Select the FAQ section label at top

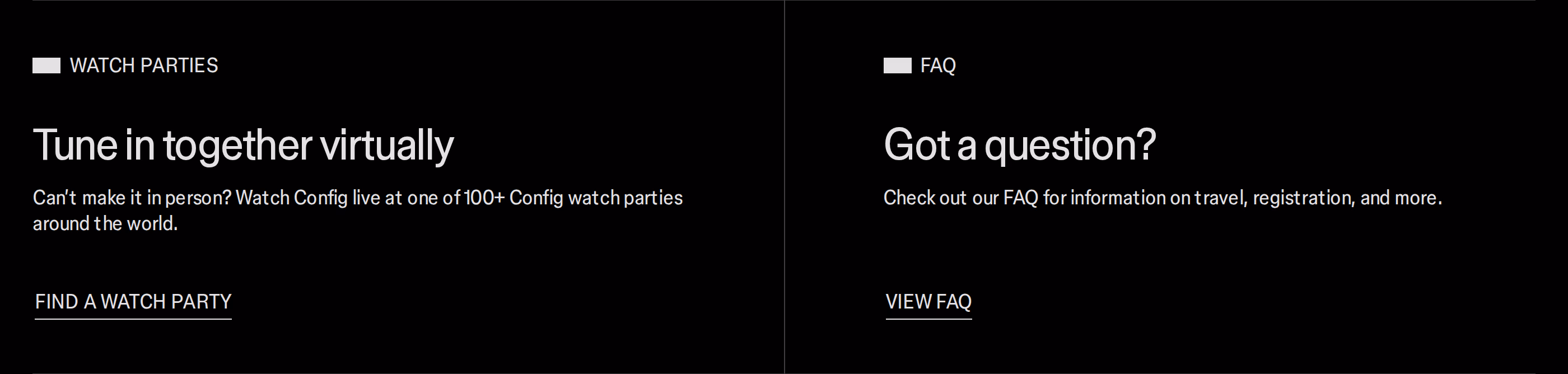coord(938,66)
